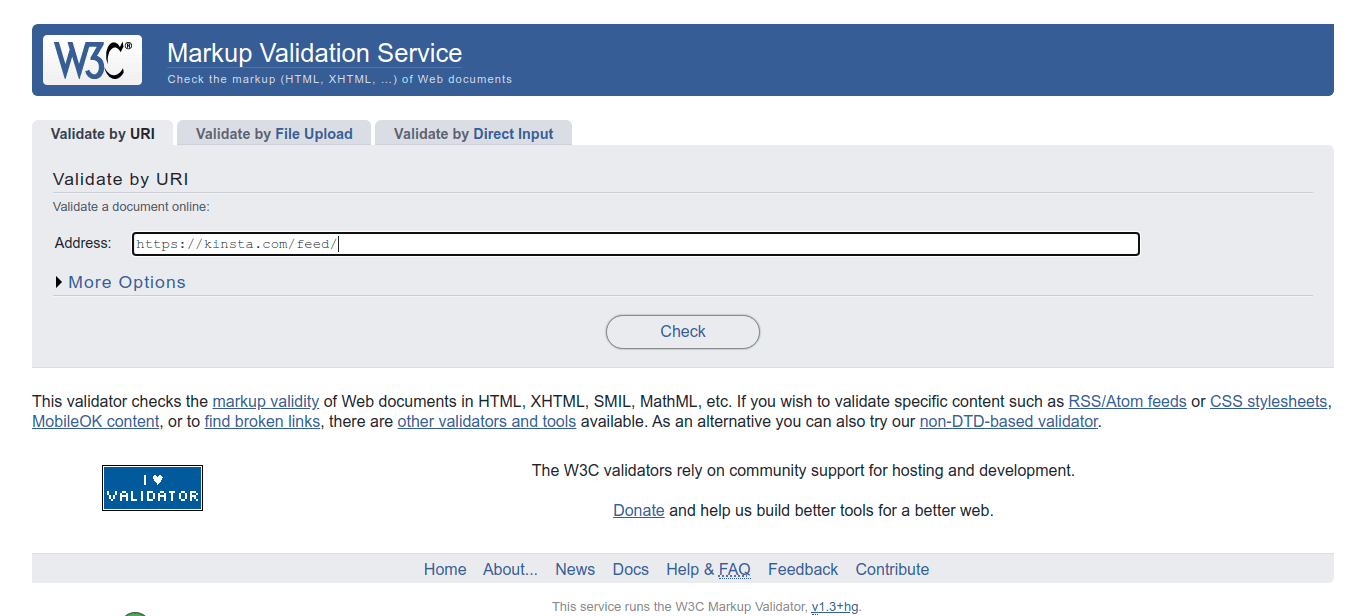Open the CSS stylesheets link
Viewport: 1366px width, 616px height.
[x=1269, y=401]
